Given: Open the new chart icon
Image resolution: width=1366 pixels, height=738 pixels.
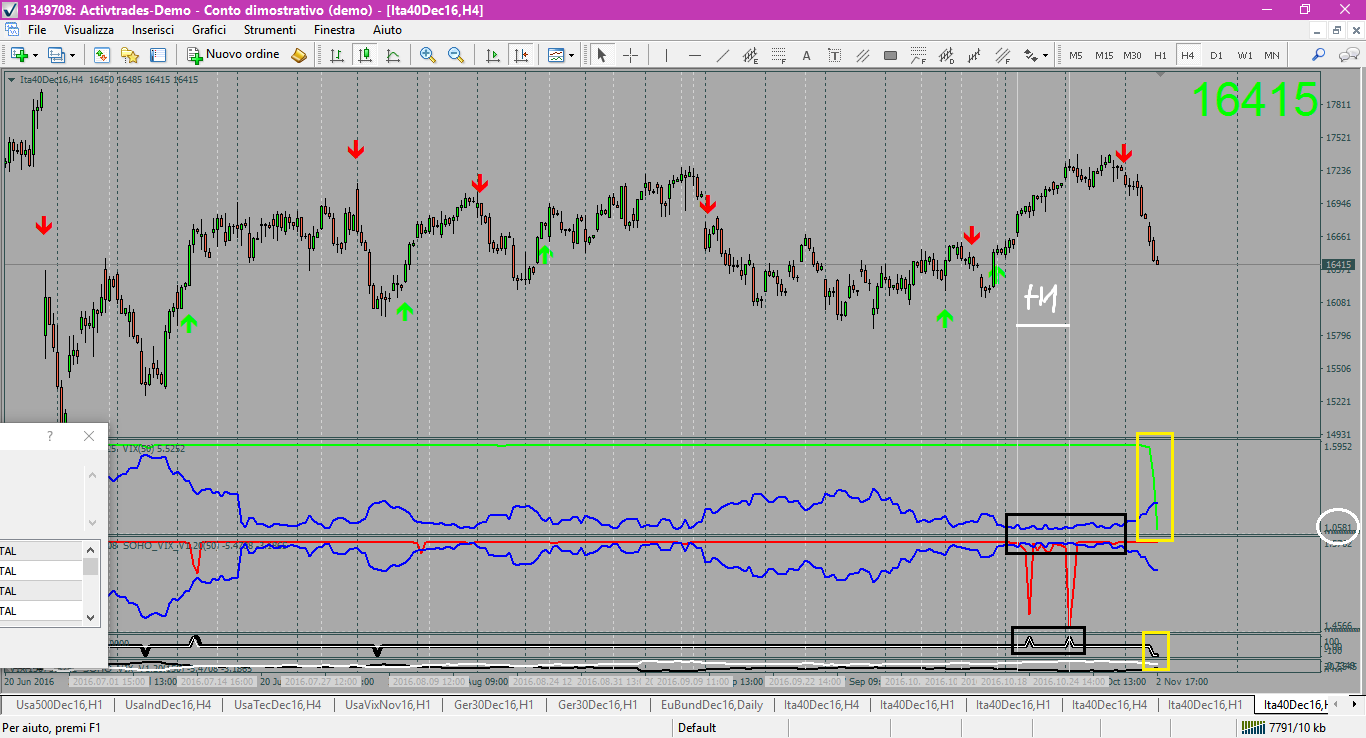Looking at the screenshot, I should 19,55.
